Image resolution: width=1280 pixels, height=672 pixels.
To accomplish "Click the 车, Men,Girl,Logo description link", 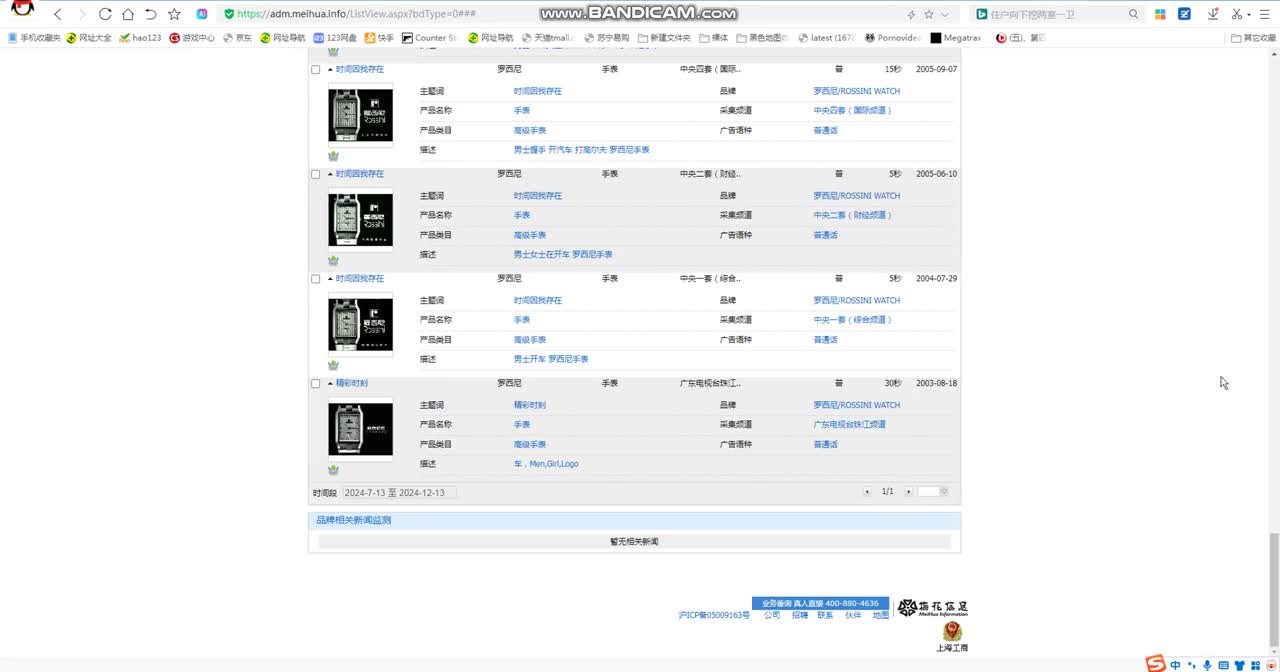I will (x=546, y=464).
